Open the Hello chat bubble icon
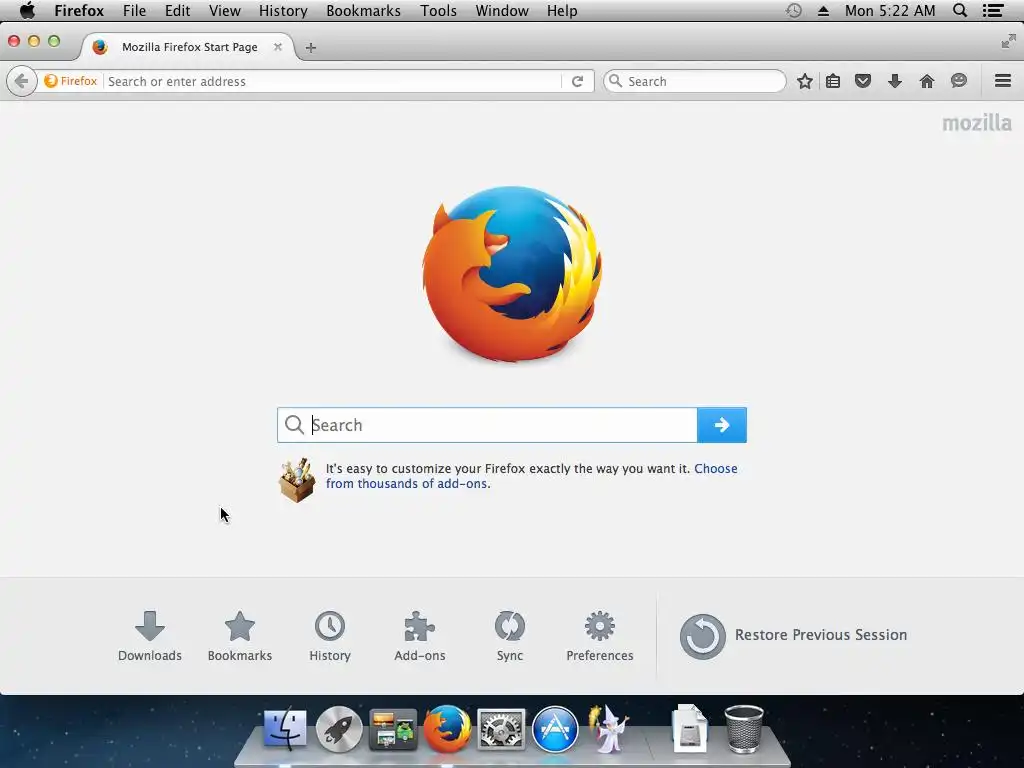This screenshot has height=768, width=1024. pos(959,80)
